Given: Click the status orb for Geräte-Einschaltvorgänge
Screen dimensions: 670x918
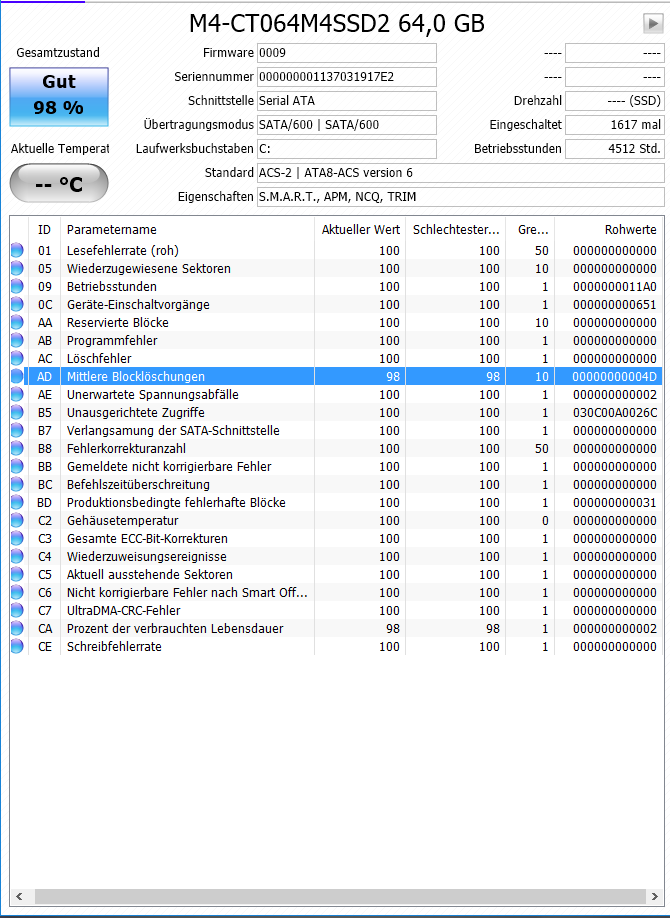Looking at the screenshot, I should coord(17,304).
